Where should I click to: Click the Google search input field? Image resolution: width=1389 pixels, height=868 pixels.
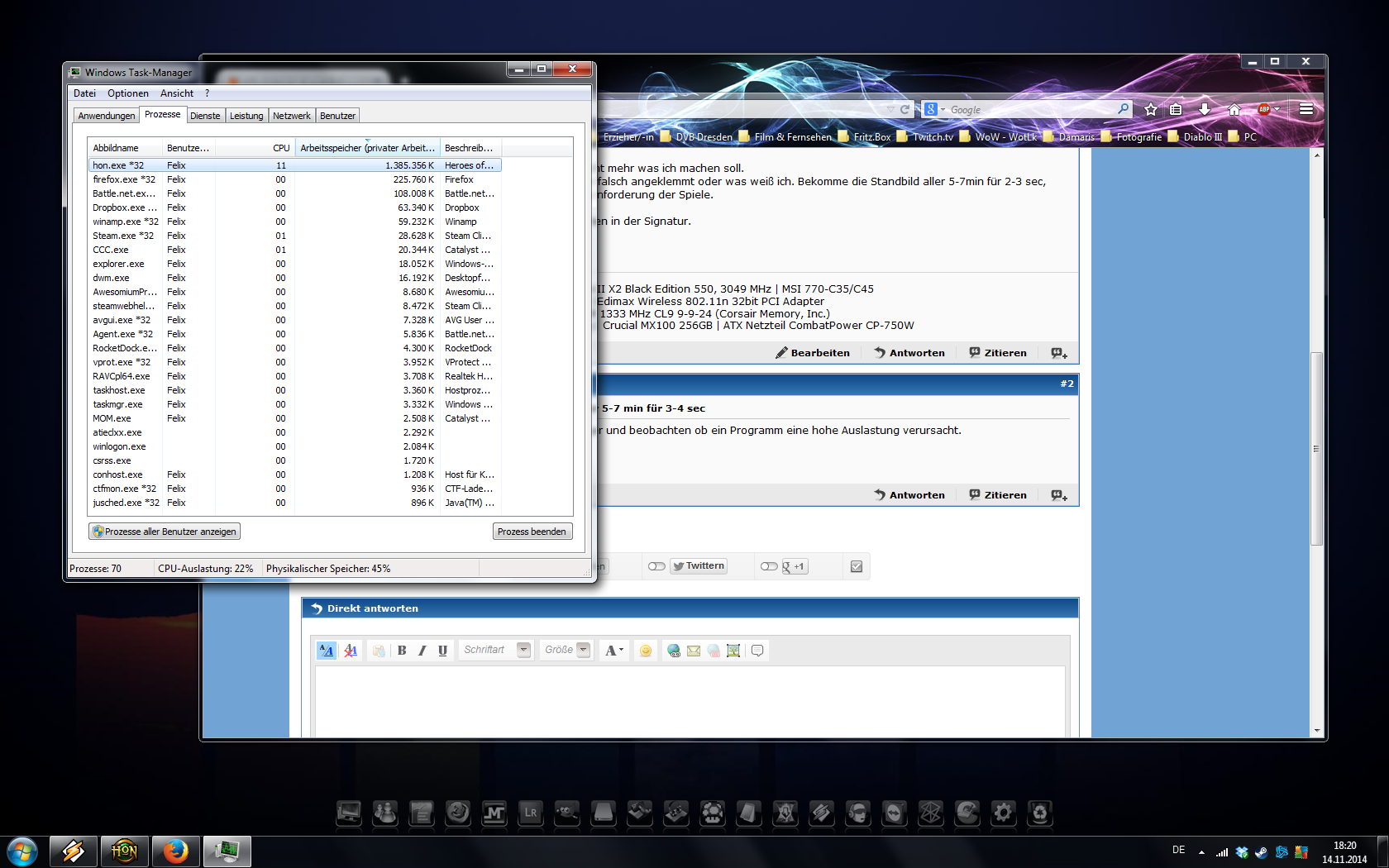1030,109
